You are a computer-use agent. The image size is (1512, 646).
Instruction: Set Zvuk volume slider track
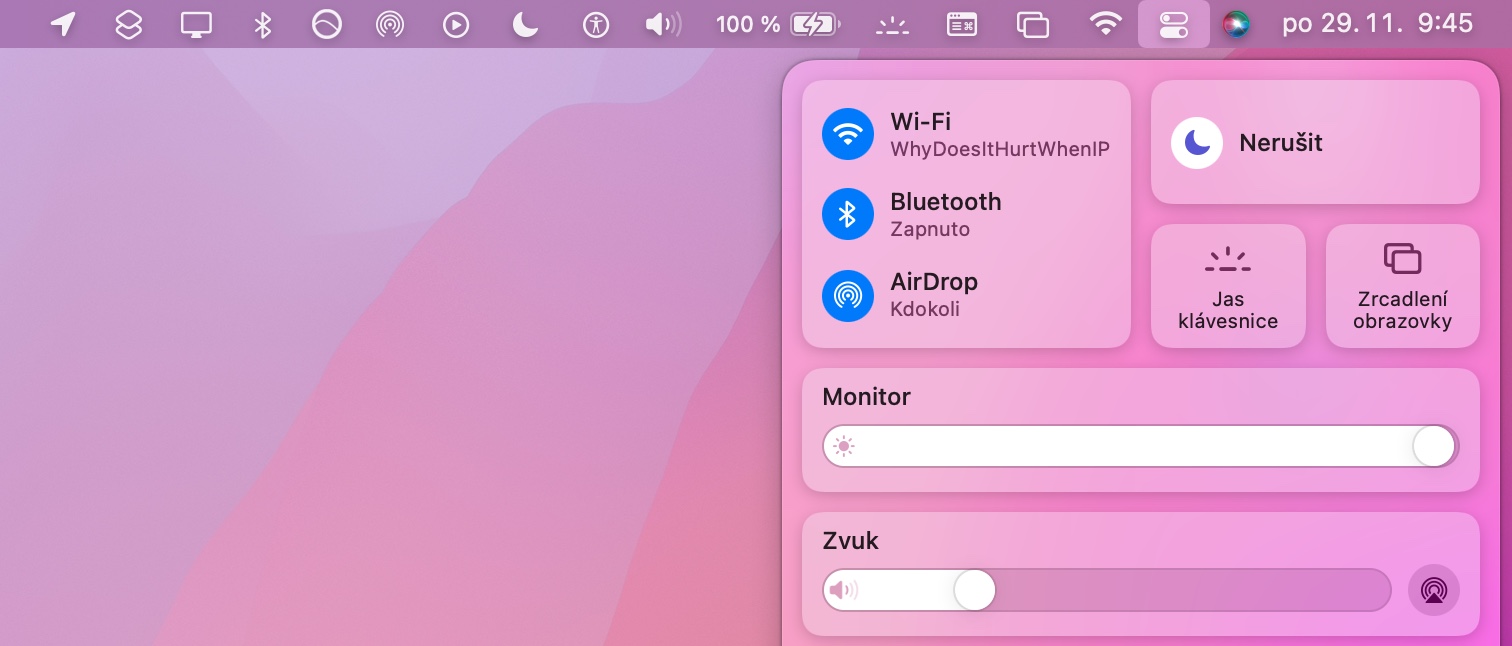[x=1107, y=590]
